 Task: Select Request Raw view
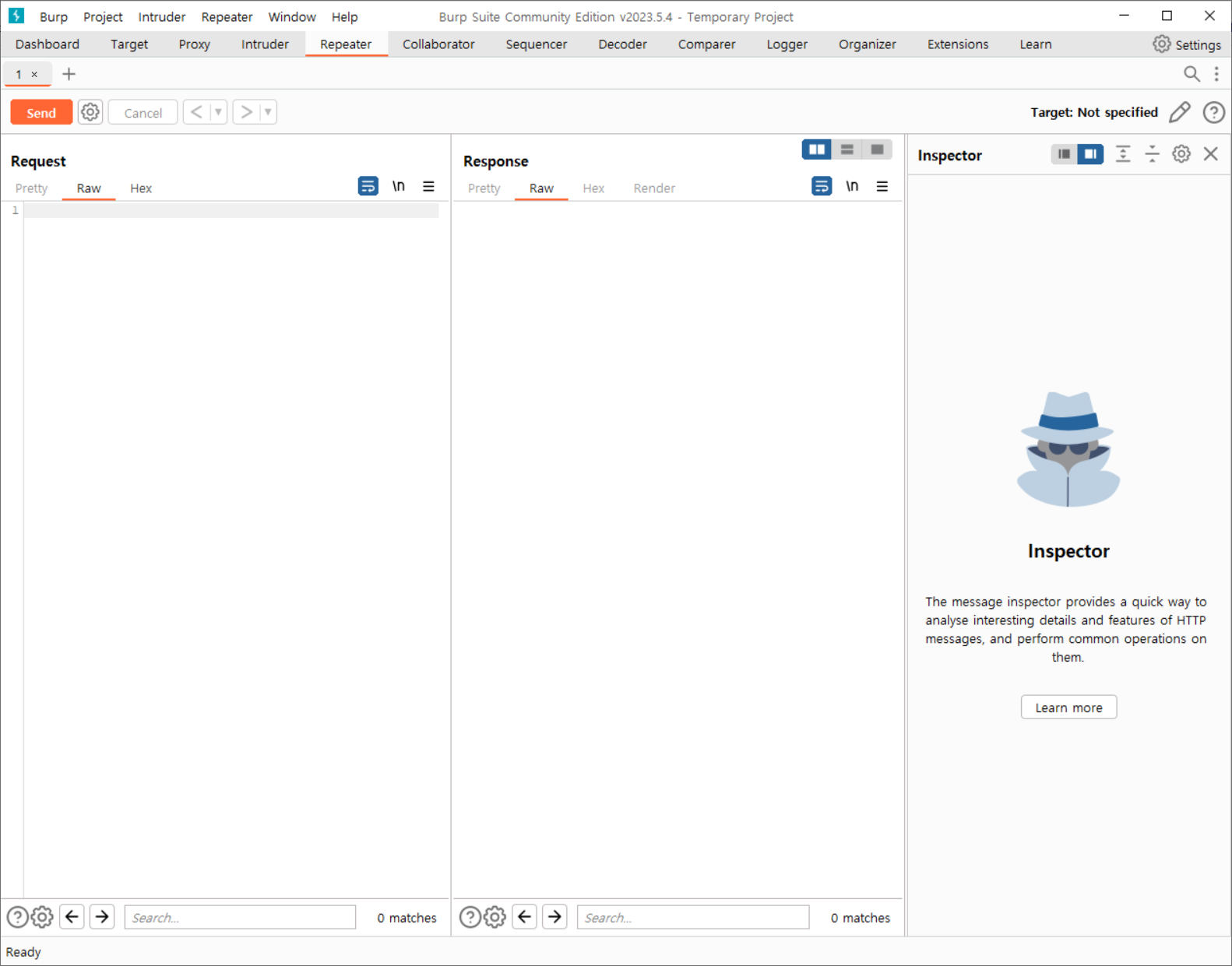click(89, 188)
